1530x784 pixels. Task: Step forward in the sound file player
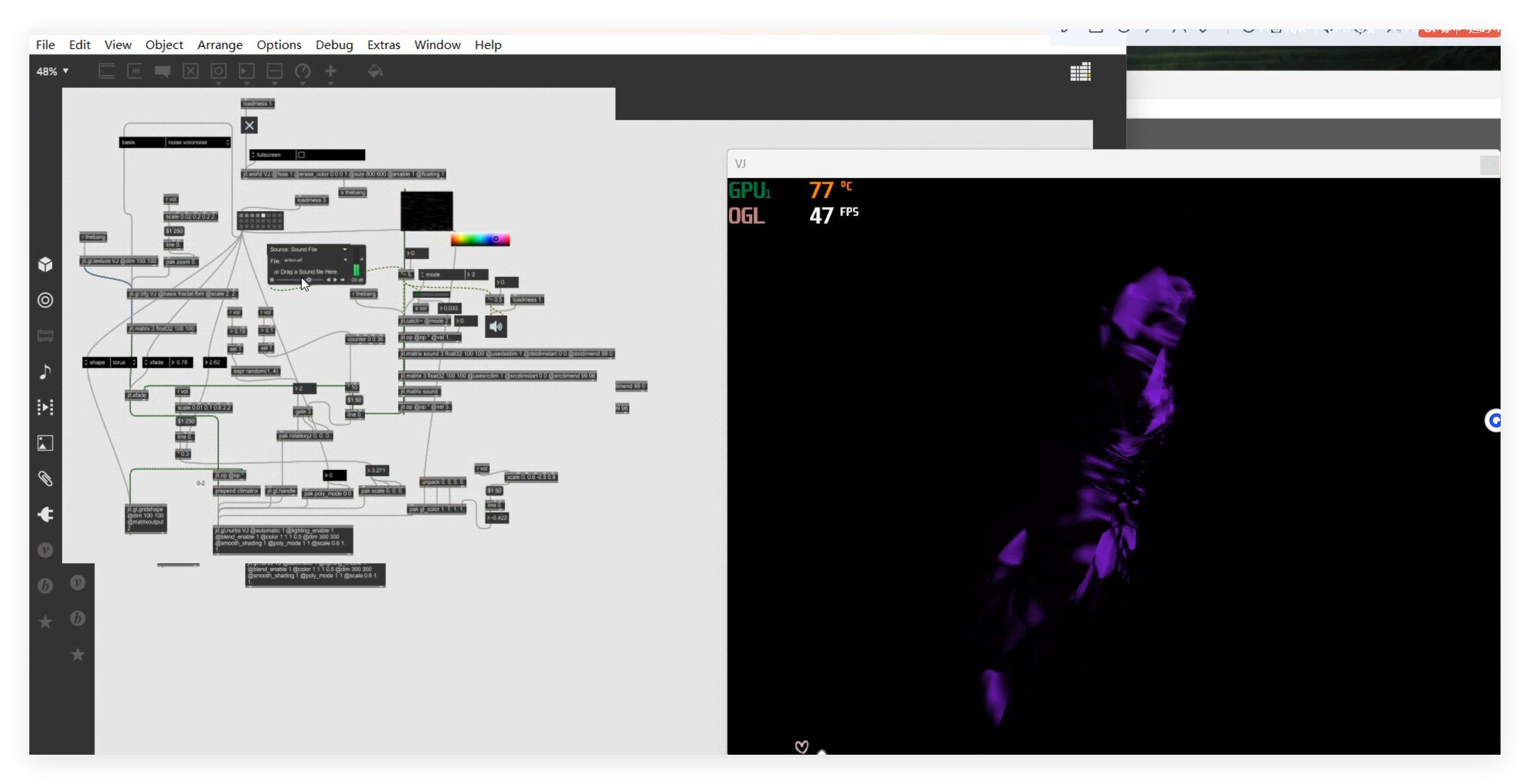[x=336, y=280]
